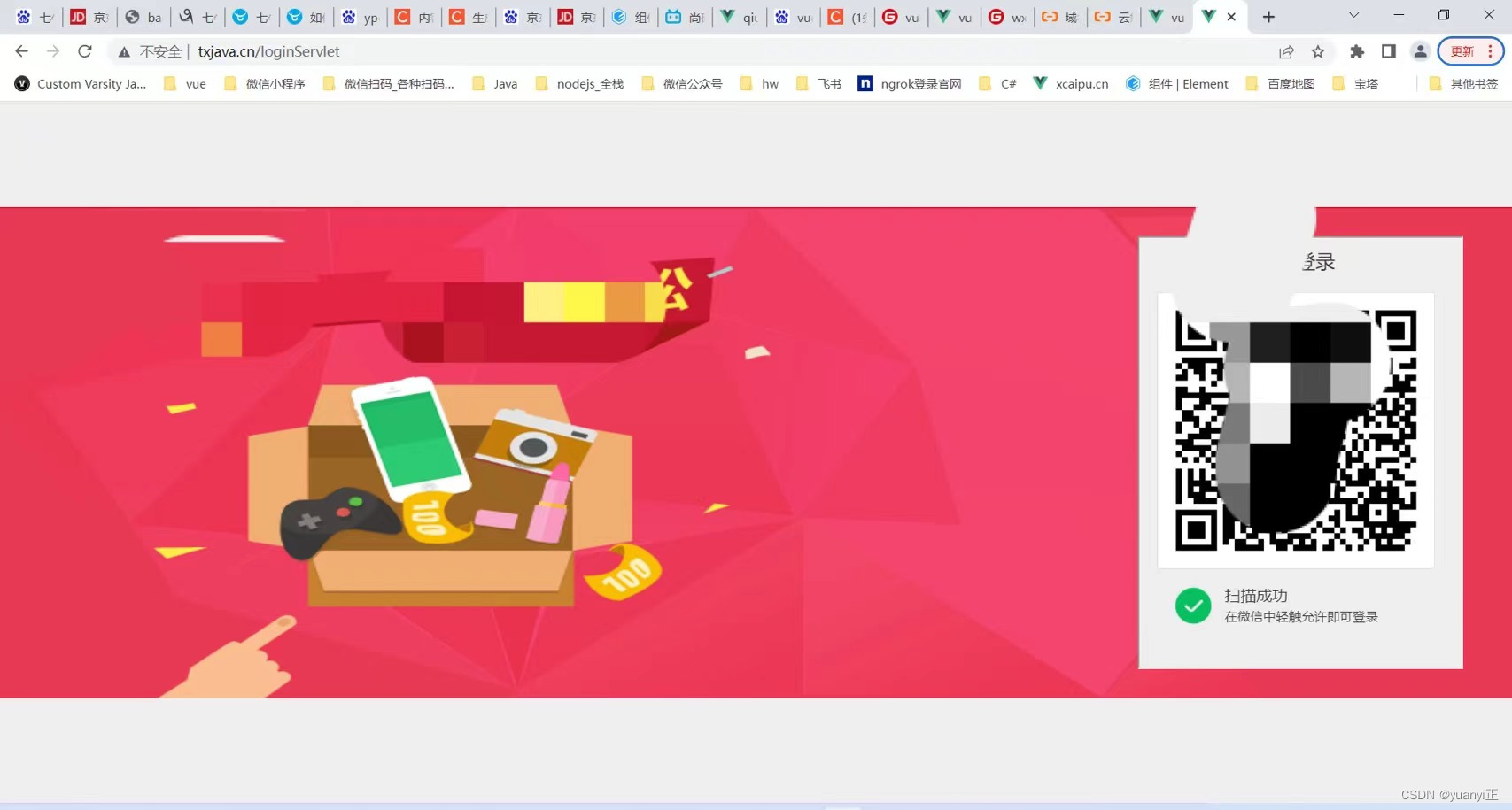Image resolution: width=1512 pixels, height=810 pixels.
Task: Switch to the 'qiu' tab
Action: tap(740, 17)
